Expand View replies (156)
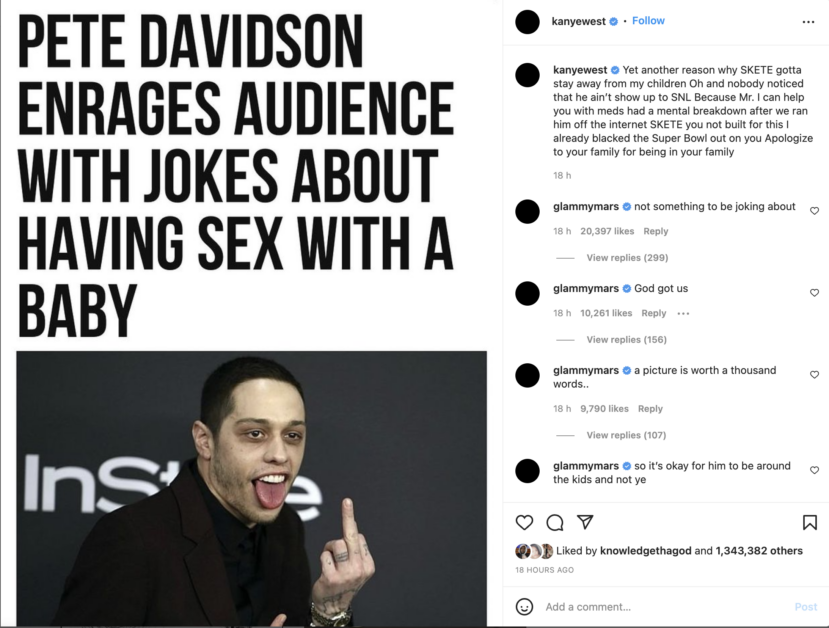The height and width of the screenshot is (628, 829). click(x=627, y=339)
